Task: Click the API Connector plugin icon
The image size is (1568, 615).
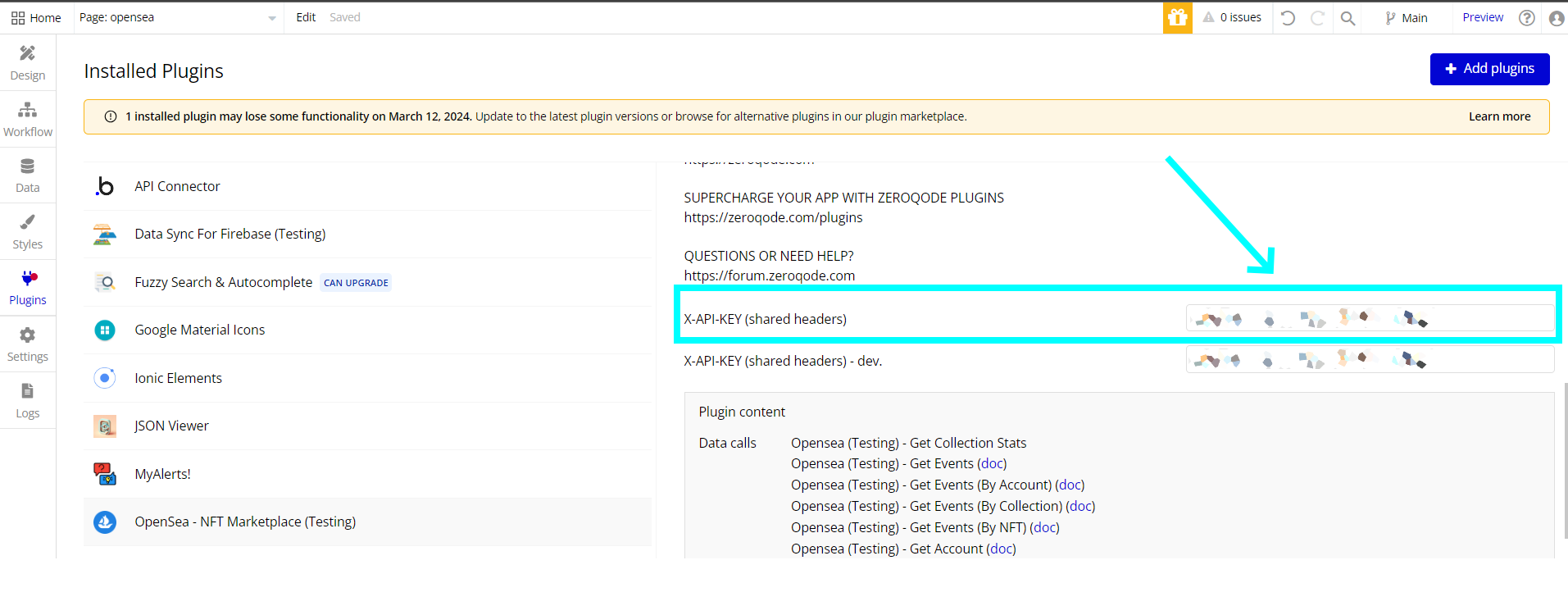Action: (x=105, y=186)
